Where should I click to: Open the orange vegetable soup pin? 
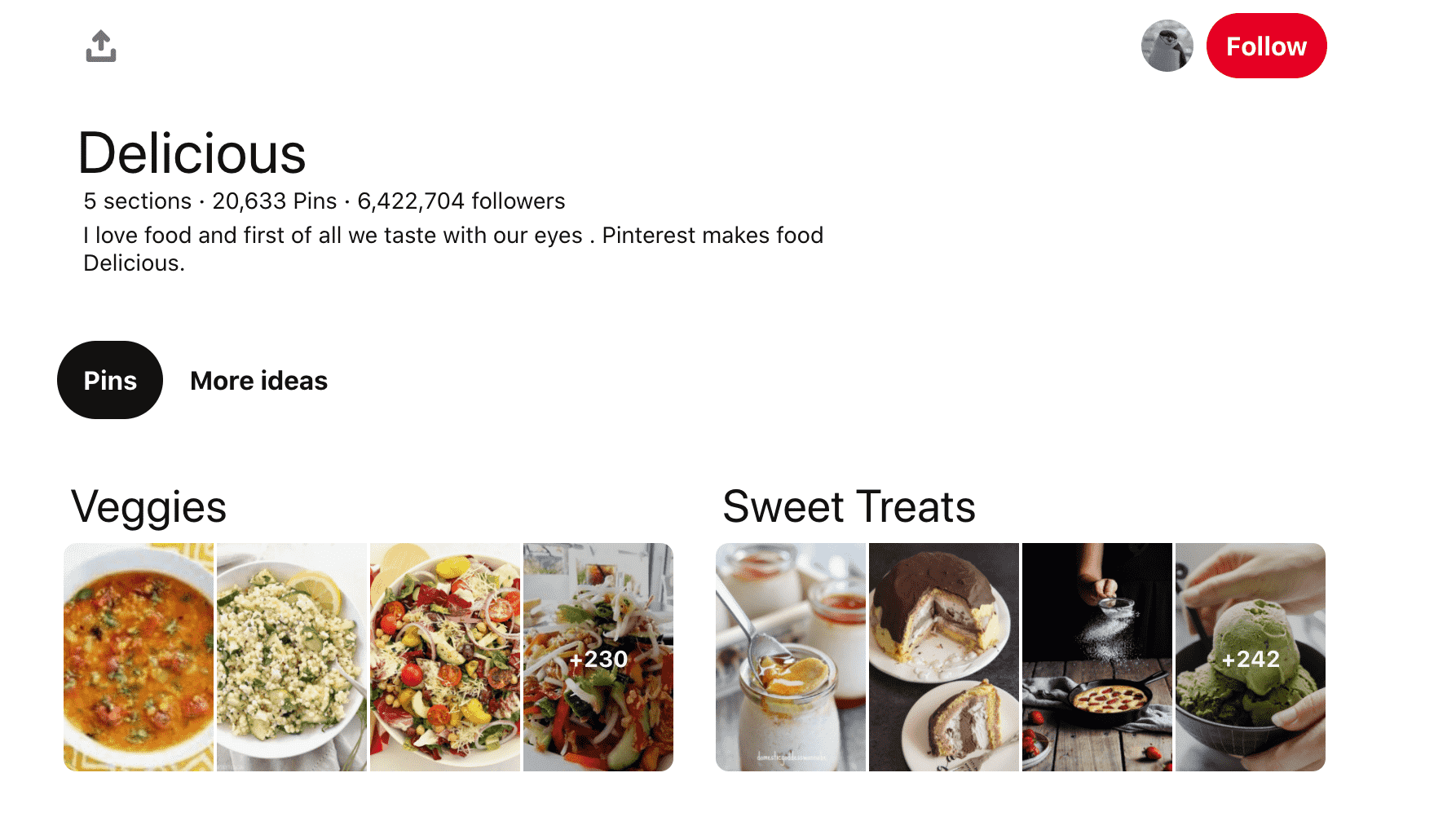click(139, 657)
